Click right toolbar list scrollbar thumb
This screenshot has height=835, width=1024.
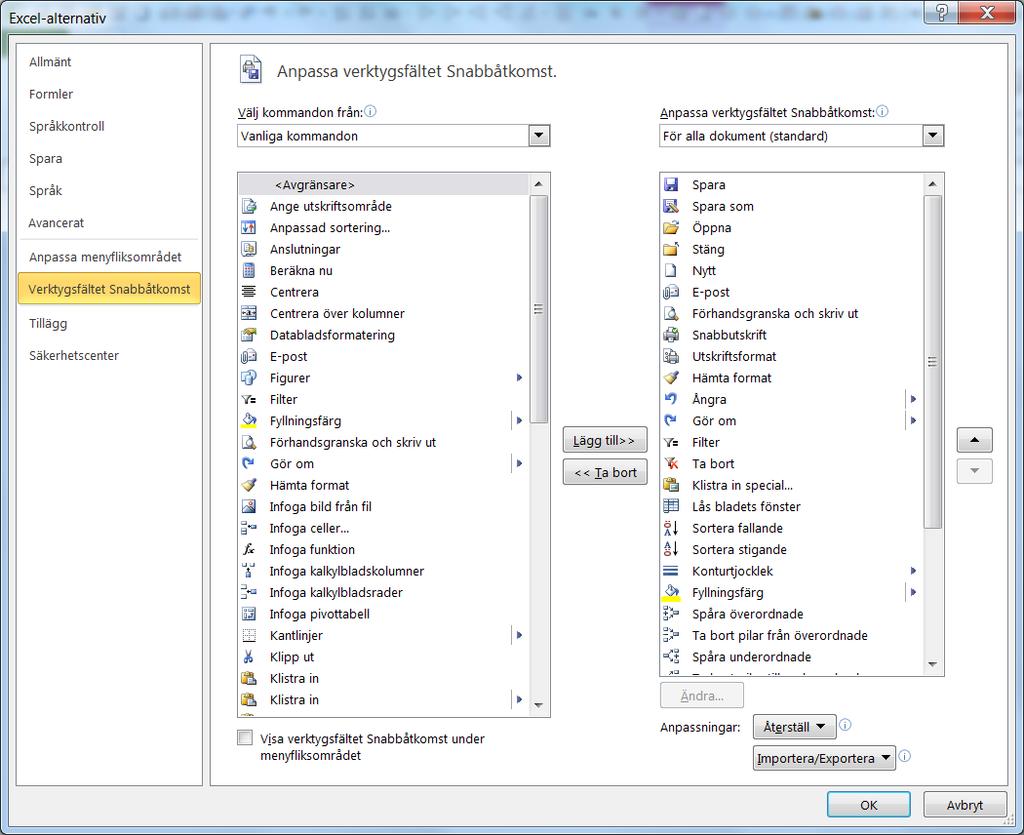click(x=933, y=361)
